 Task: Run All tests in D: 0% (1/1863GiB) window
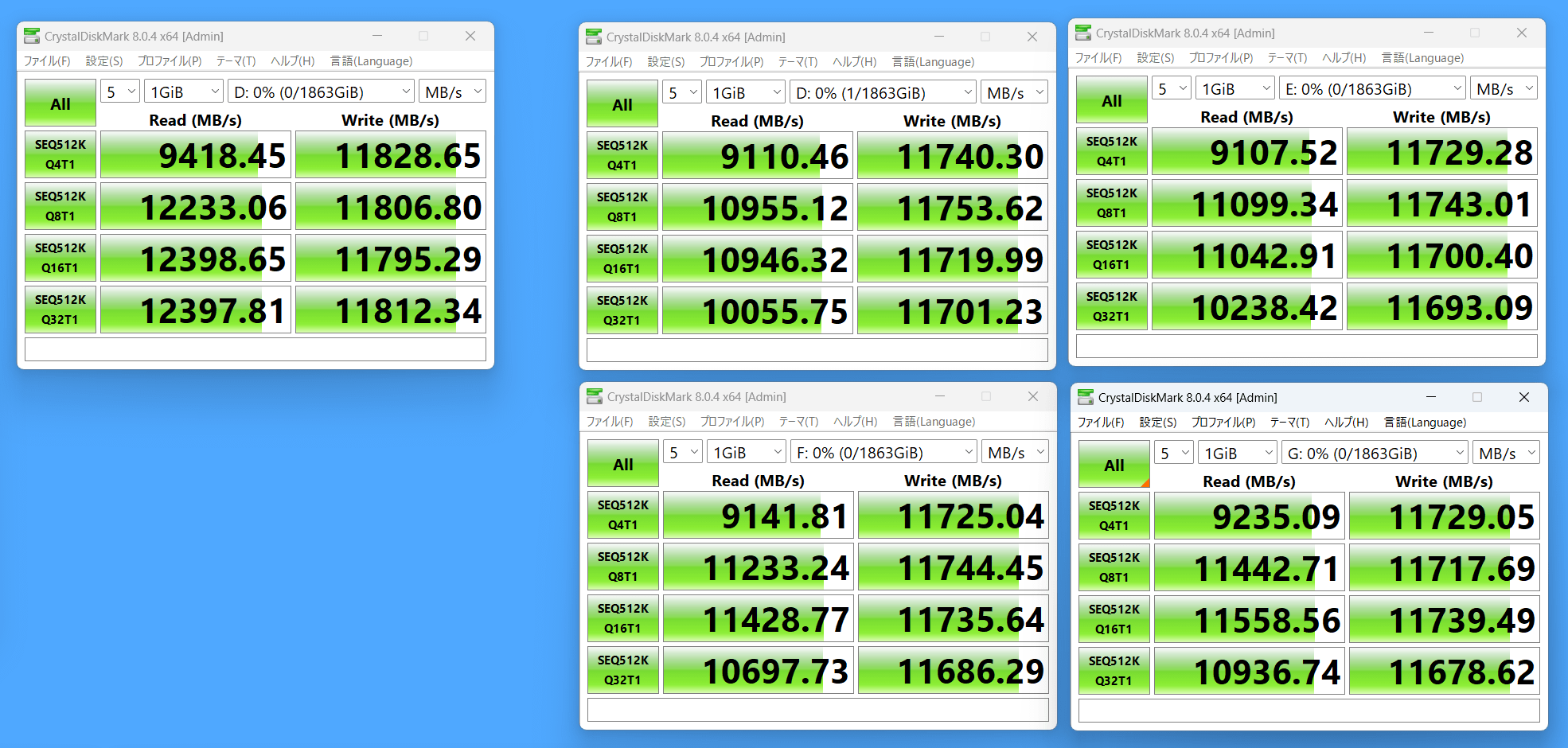pyautogui.click(x=622, y=104)
